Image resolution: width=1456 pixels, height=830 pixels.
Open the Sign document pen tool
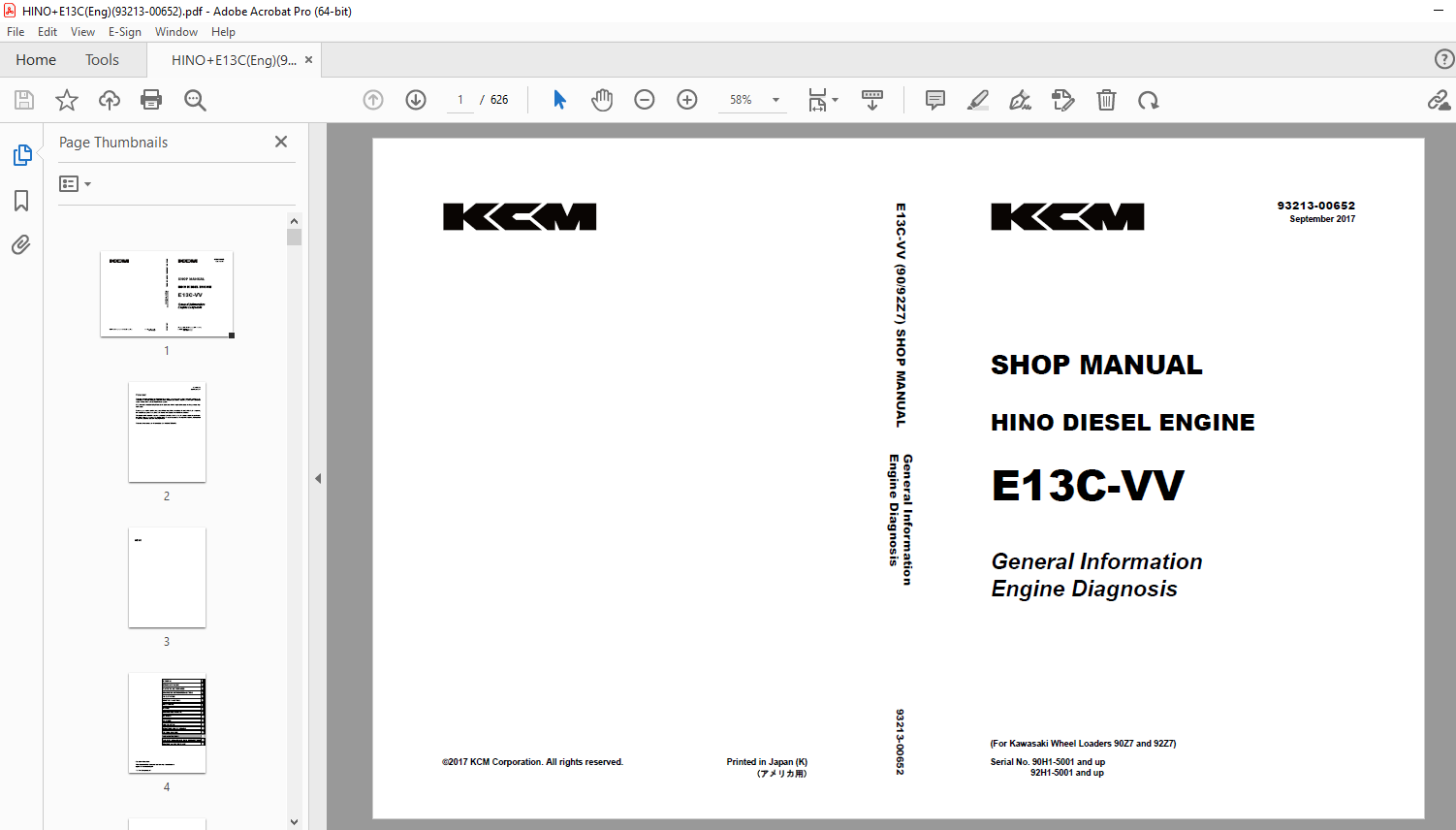coord(1020,100)
